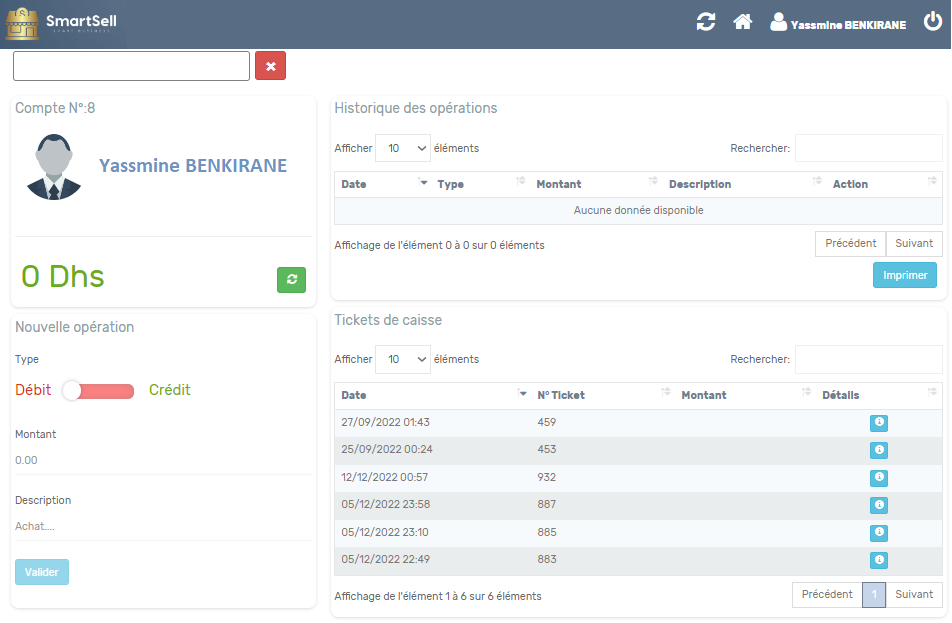Screen dimensions: 952x623
Task: Sort tickets by Montant column
Action: point(744,395)
